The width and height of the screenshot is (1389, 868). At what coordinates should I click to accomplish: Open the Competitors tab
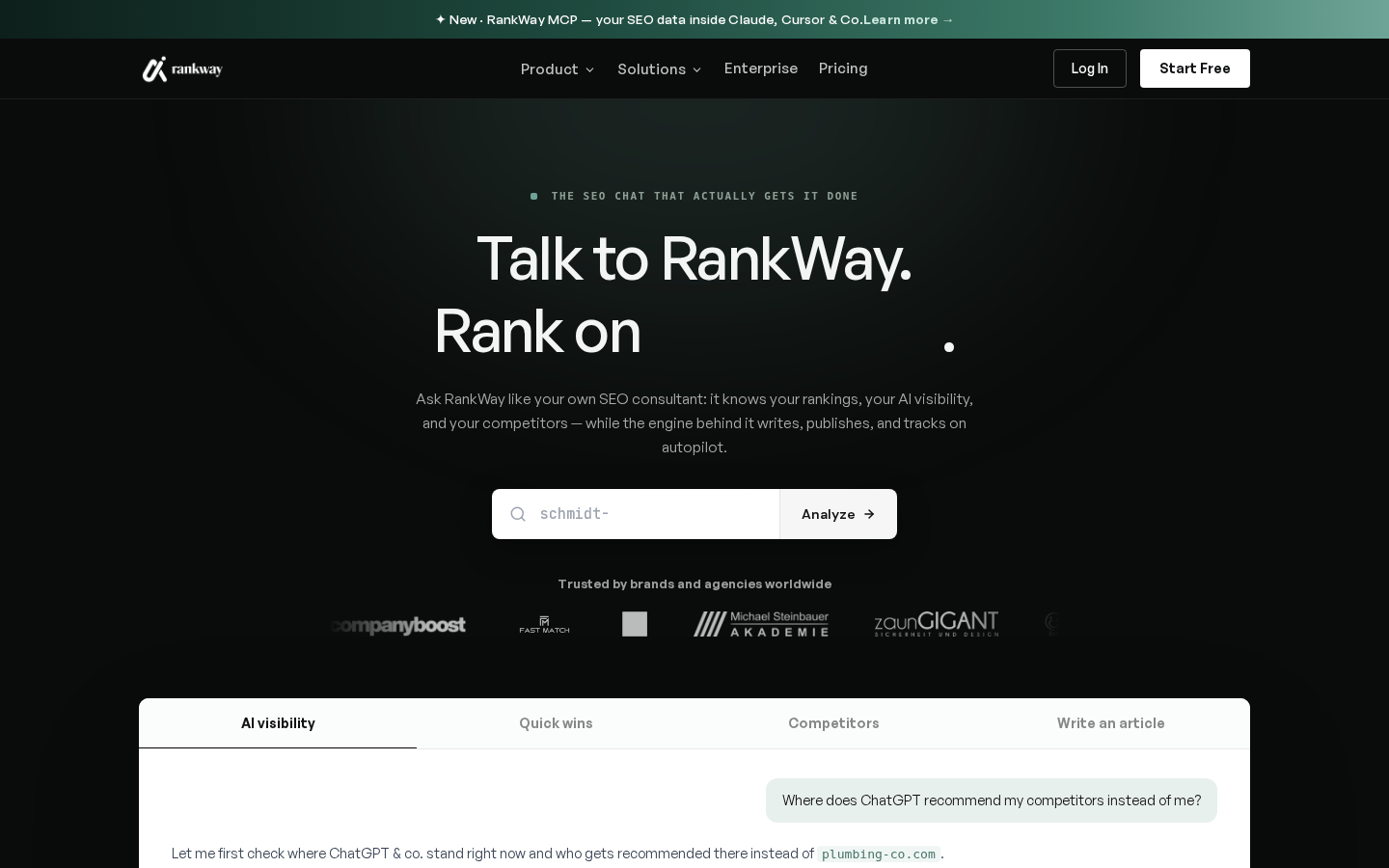[x=833, y=723]
